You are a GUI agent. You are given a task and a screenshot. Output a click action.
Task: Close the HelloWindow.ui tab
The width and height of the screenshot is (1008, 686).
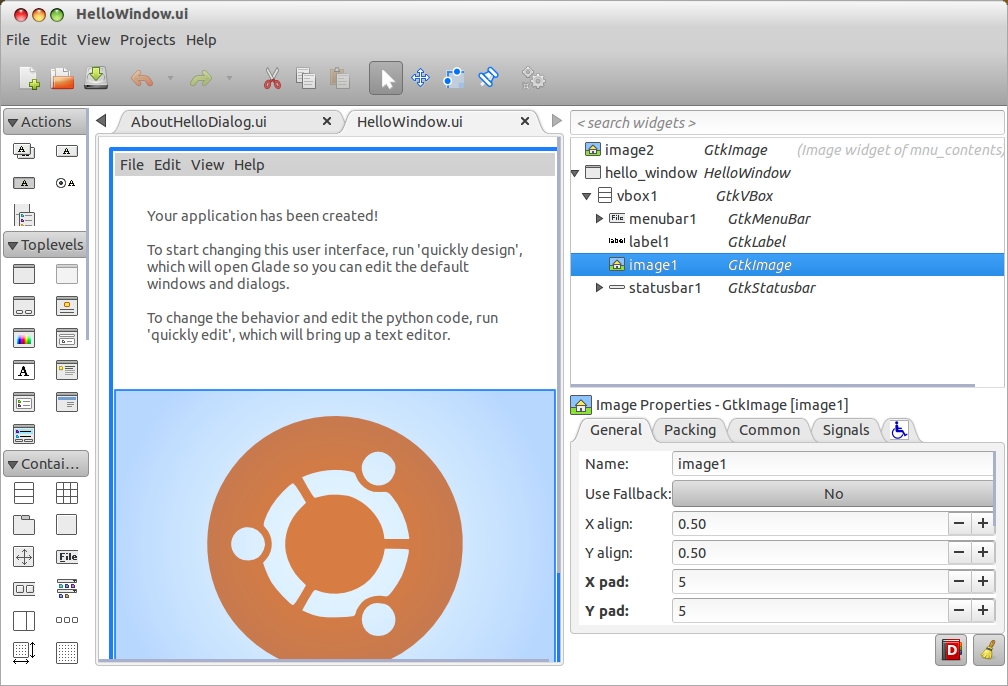(525, 121)
